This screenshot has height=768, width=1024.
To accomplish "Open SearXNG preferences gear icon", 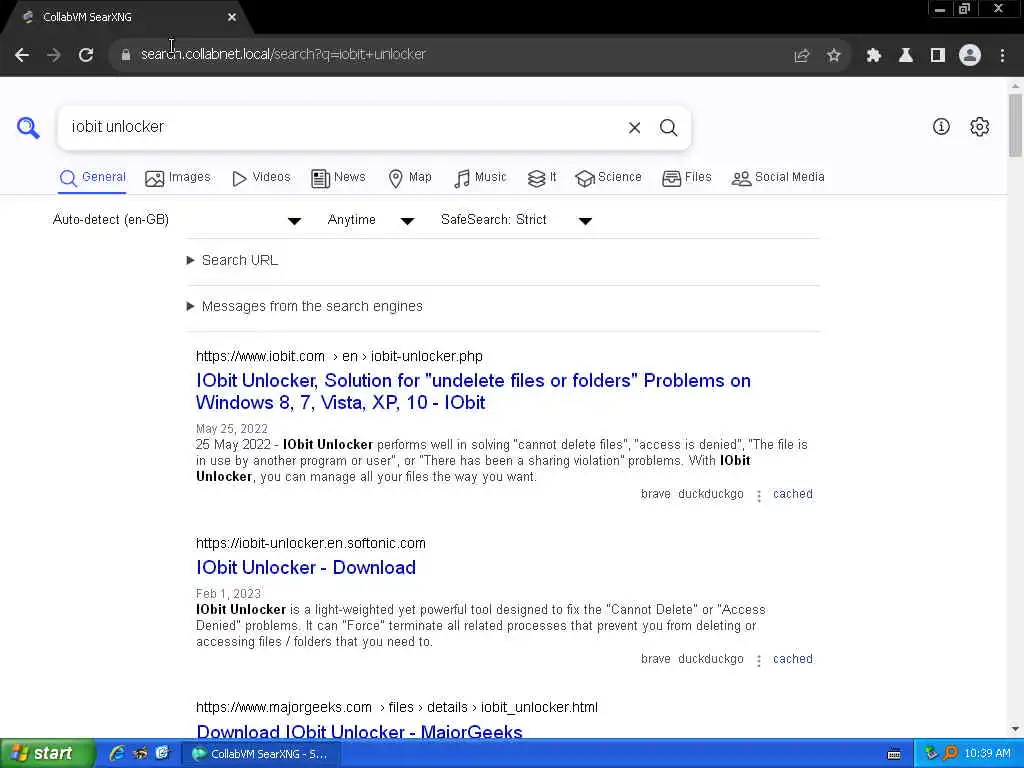I will (980, 127).
